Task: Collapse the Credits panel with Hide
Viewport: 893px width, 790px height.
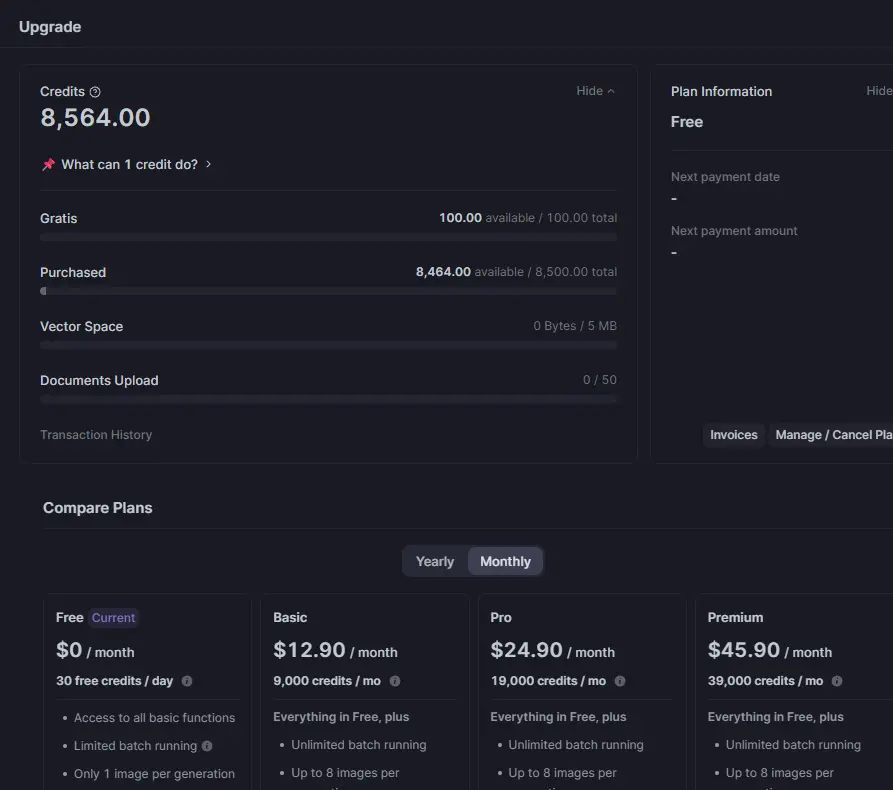Action: pyautogui.click(x=595, y=91)
